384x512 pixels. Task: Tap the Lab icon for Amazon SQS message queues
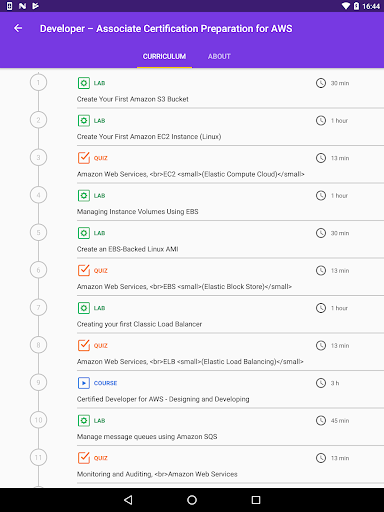coord(84,420)
